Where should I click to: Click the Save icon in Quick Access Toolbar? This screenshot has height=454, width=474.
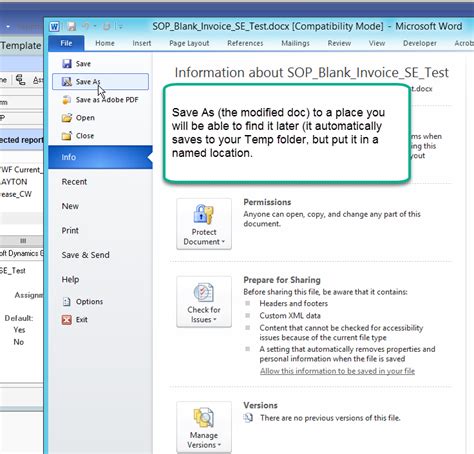click(x=71, y=26)
